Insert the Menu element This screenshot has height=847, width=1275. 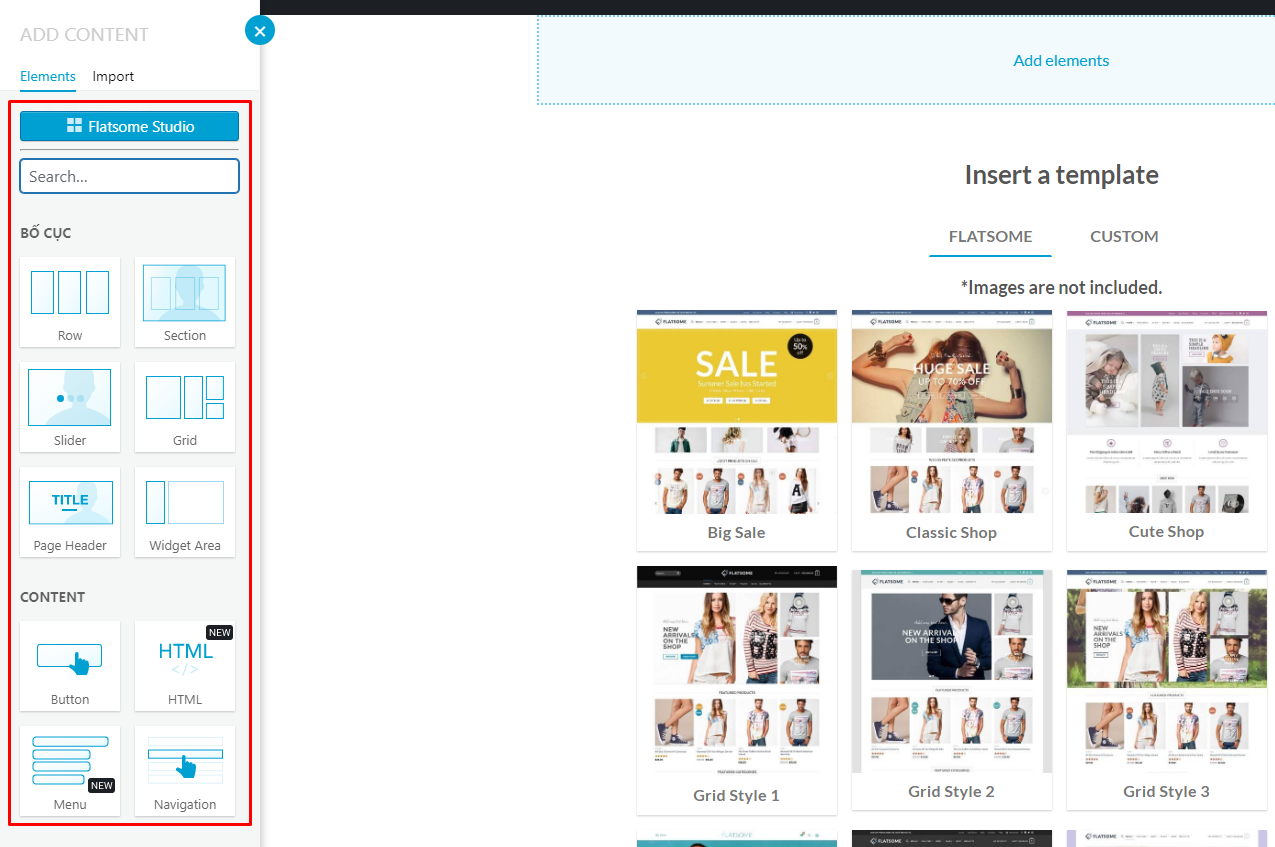click(x=70, y=770)
